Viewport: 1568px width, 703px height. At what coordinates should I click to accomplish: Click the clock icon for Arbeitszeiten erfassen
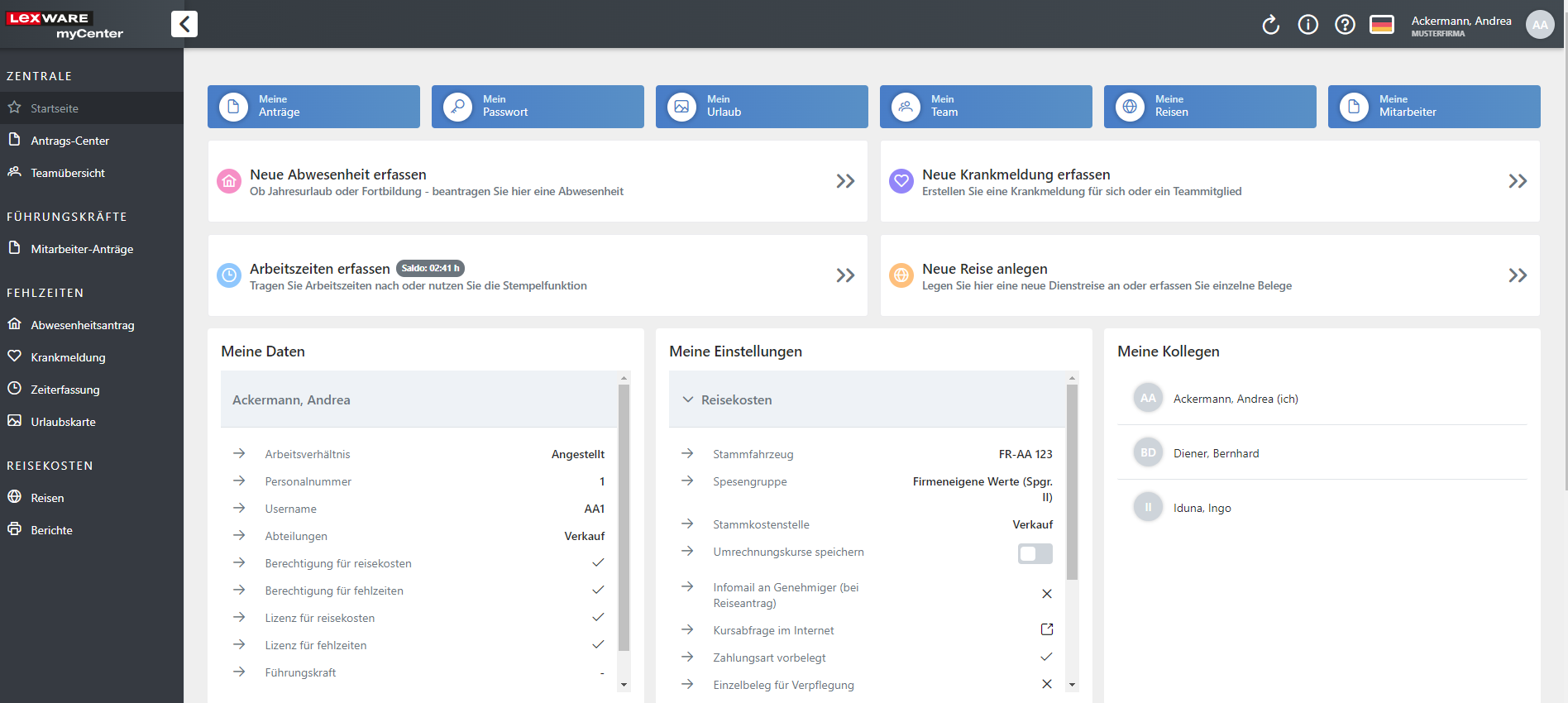click(x=229, y=275)
